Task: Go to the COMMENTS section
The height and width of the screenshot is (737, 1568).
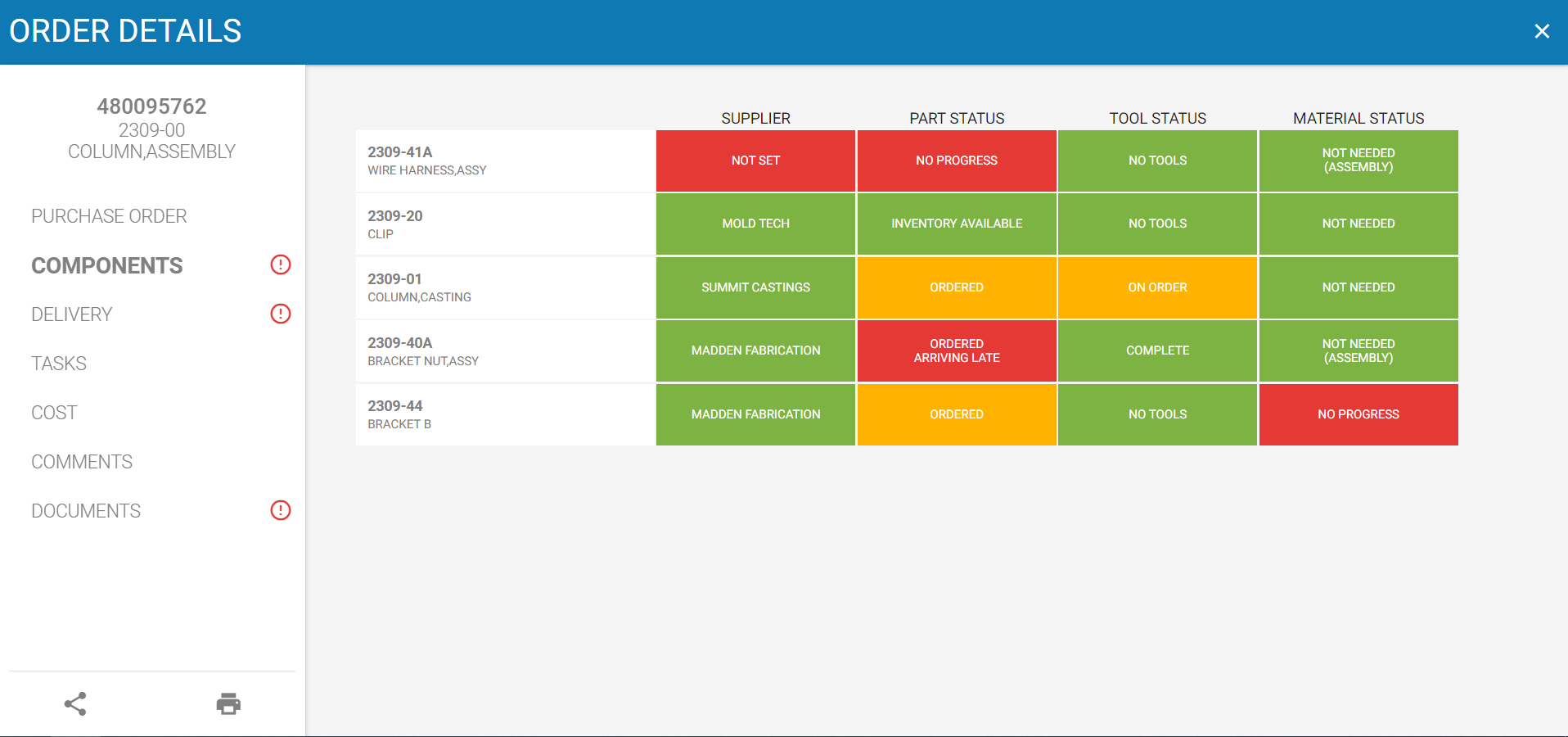Action: (x=82, y=462)
